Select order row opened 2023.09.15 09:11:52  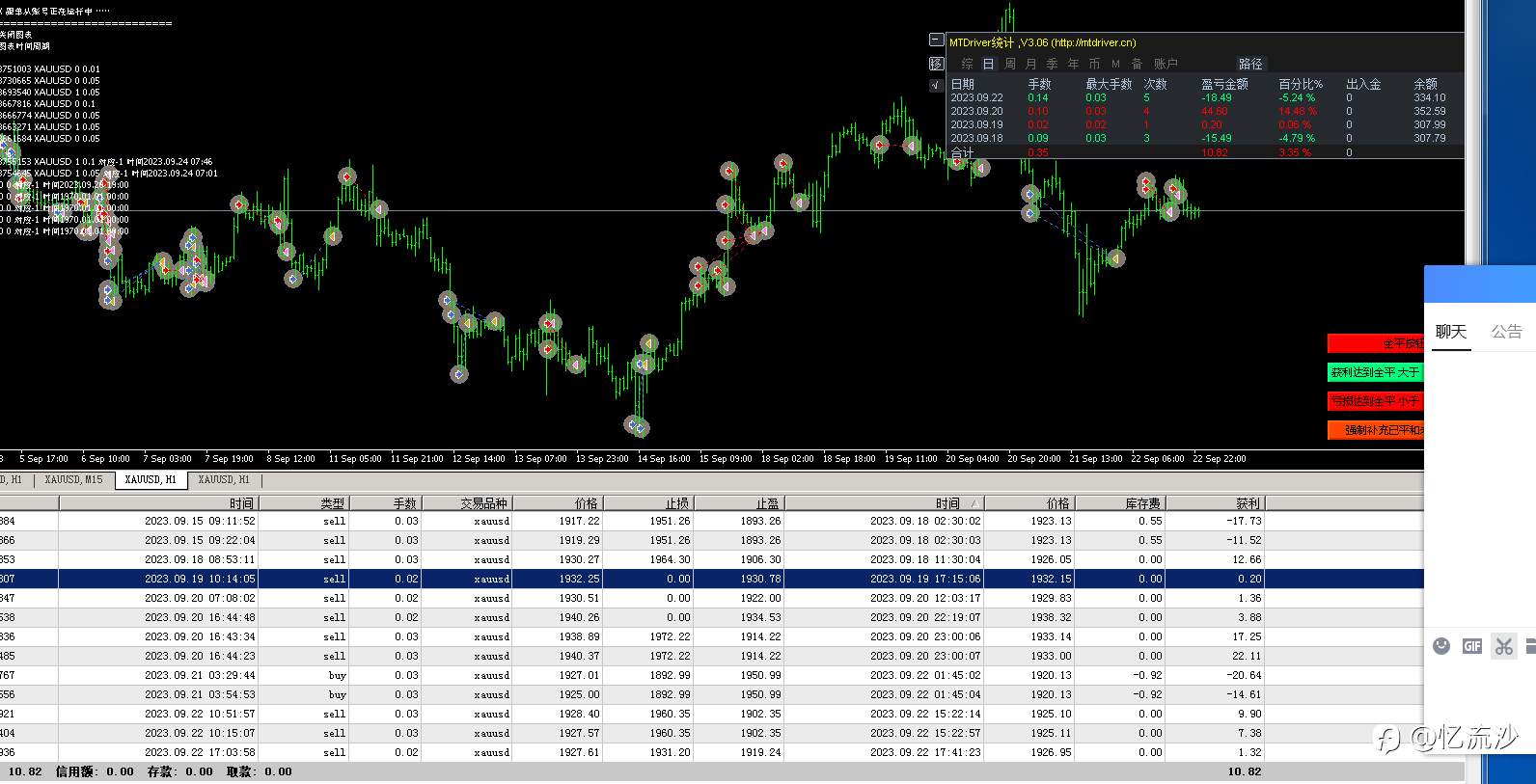(712, 521)
